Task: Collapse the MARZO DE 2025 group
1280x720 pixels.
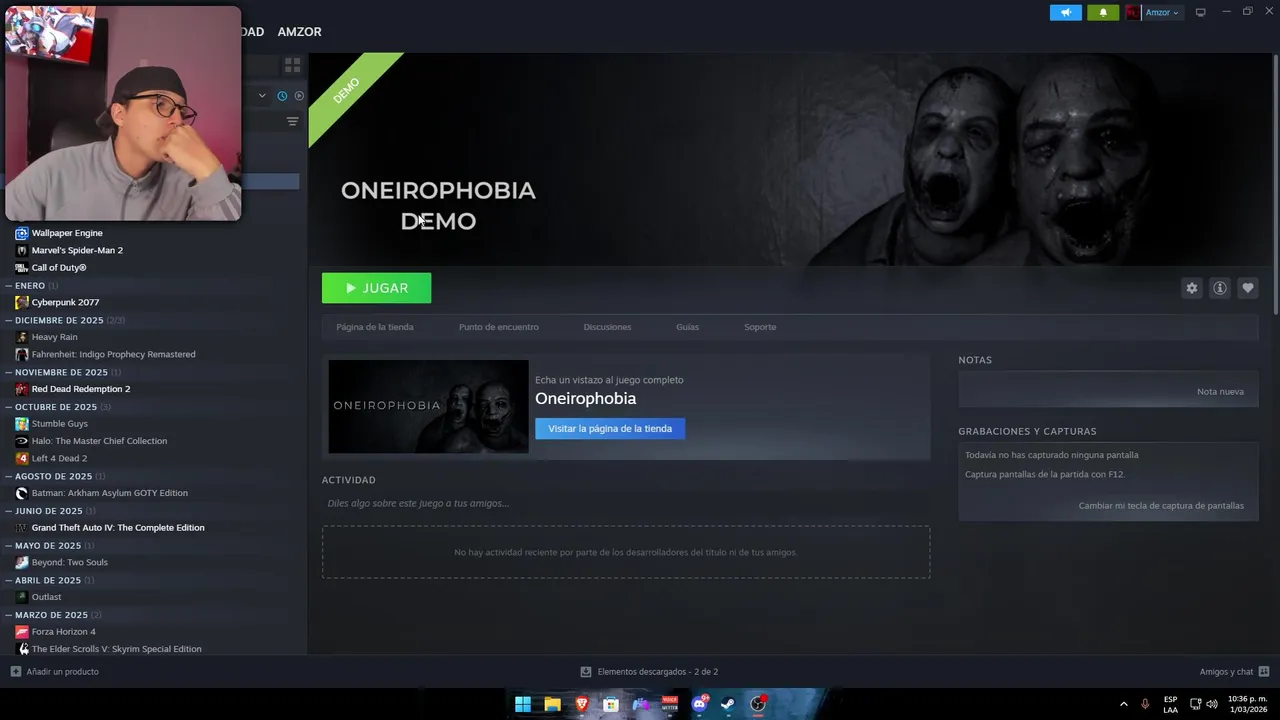Action: pos(9,615)
